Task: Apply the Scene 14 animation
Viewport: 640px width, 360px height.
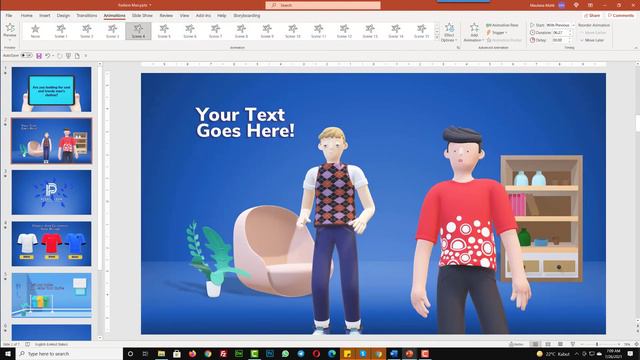Action: pyautogui.click(x=396, y=31)
